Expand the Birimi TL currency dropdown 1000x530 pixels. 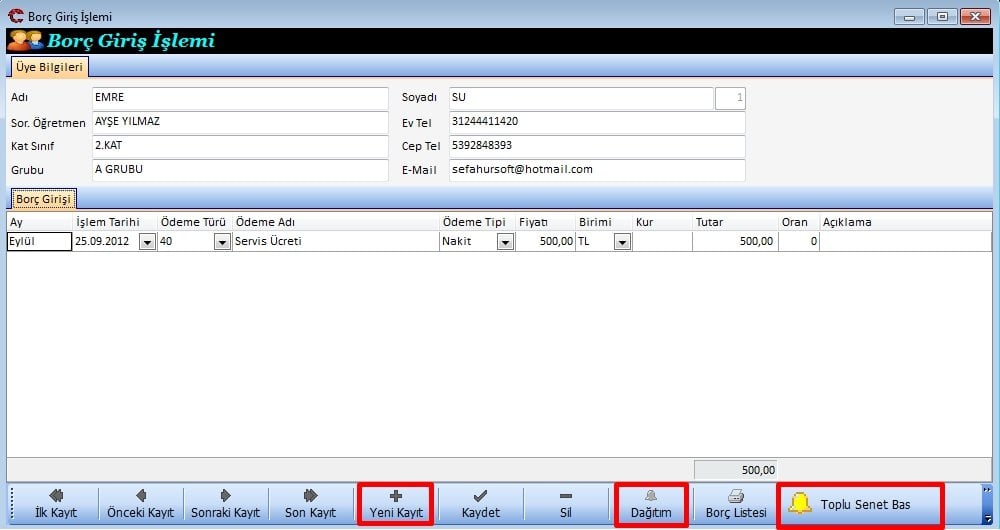click(x=622, y=242)
